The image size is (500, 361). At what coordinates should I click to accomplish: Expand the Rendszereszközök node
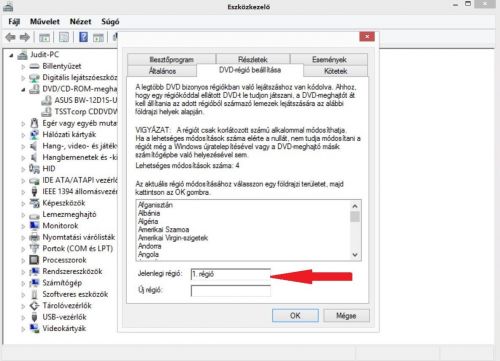pyautogui.click(x=23, y=272)
